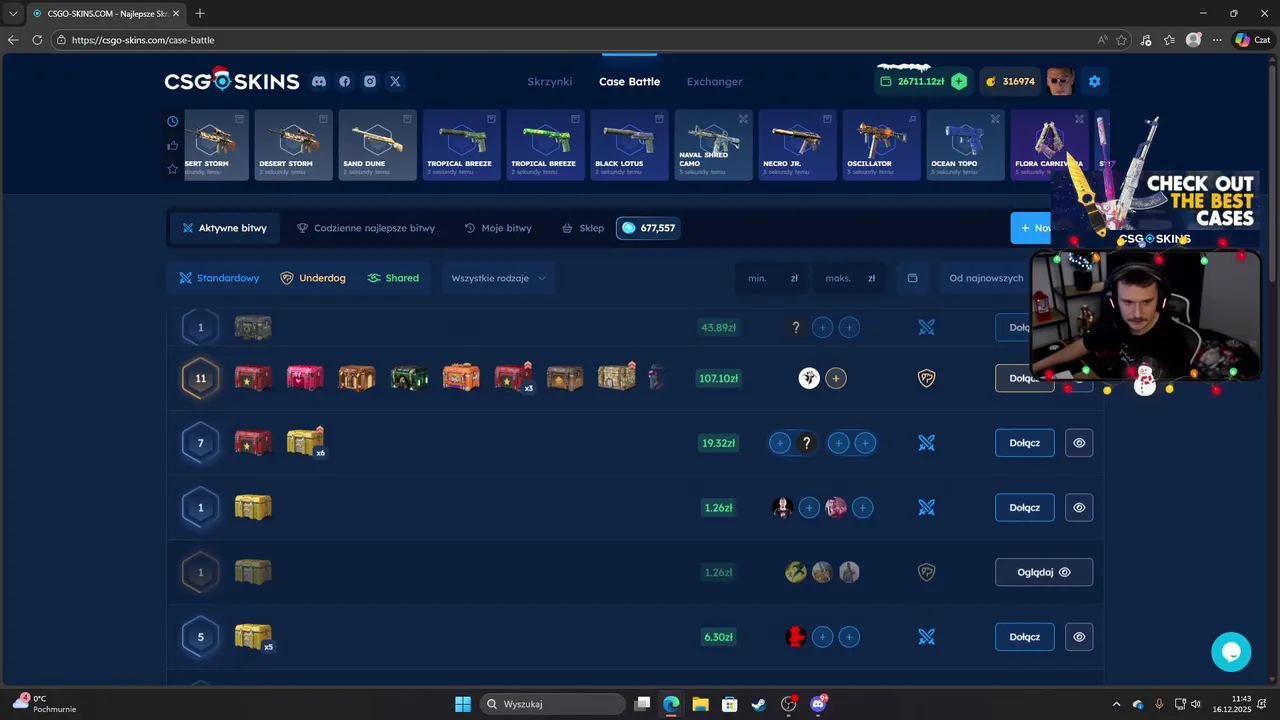Screen dimensions: 1280x720
Task: Click the CSGO-SKINS logo
Action: (x=232, y=80)
